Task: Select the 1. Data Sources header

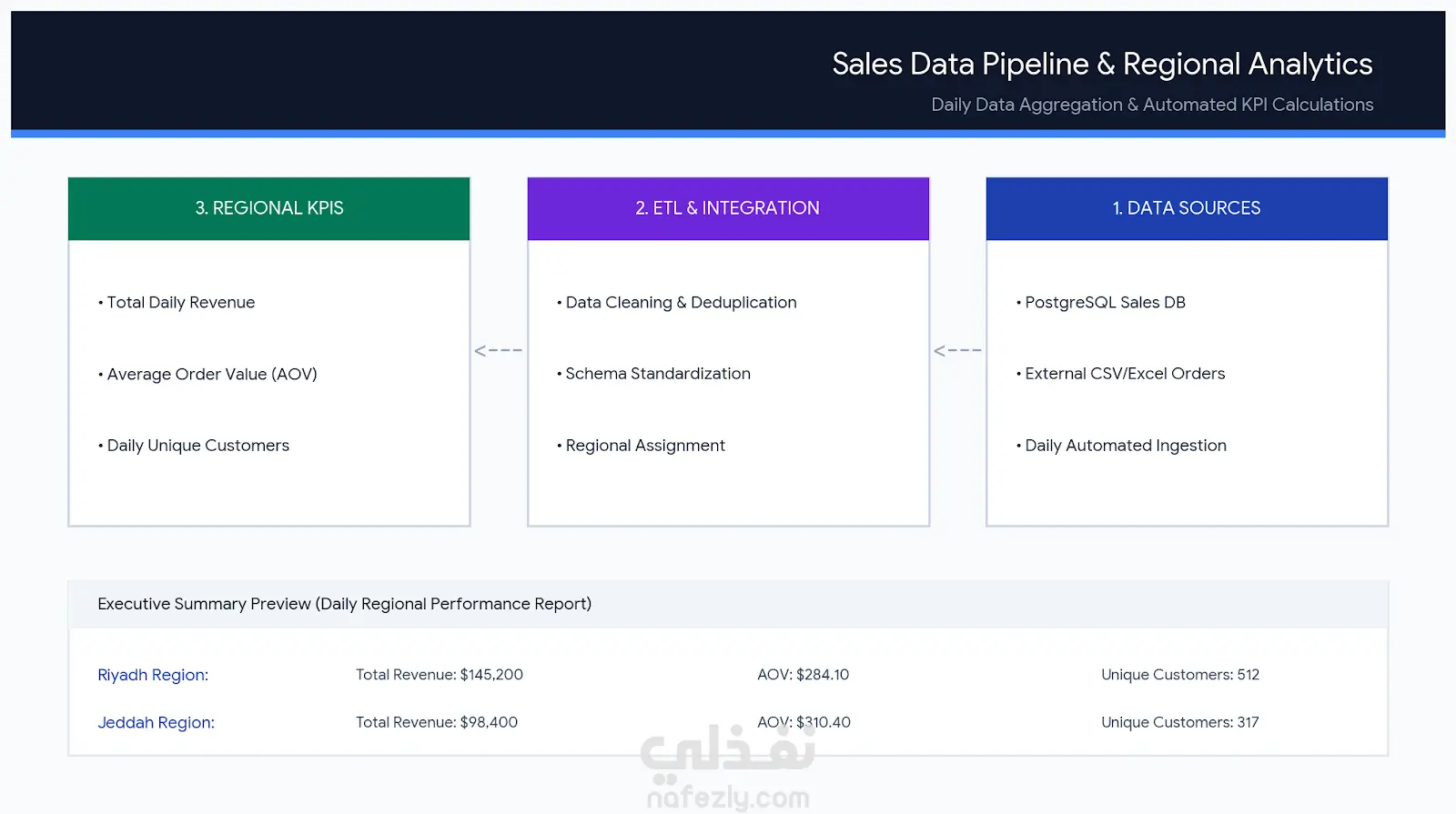Action: point(1187,208)
